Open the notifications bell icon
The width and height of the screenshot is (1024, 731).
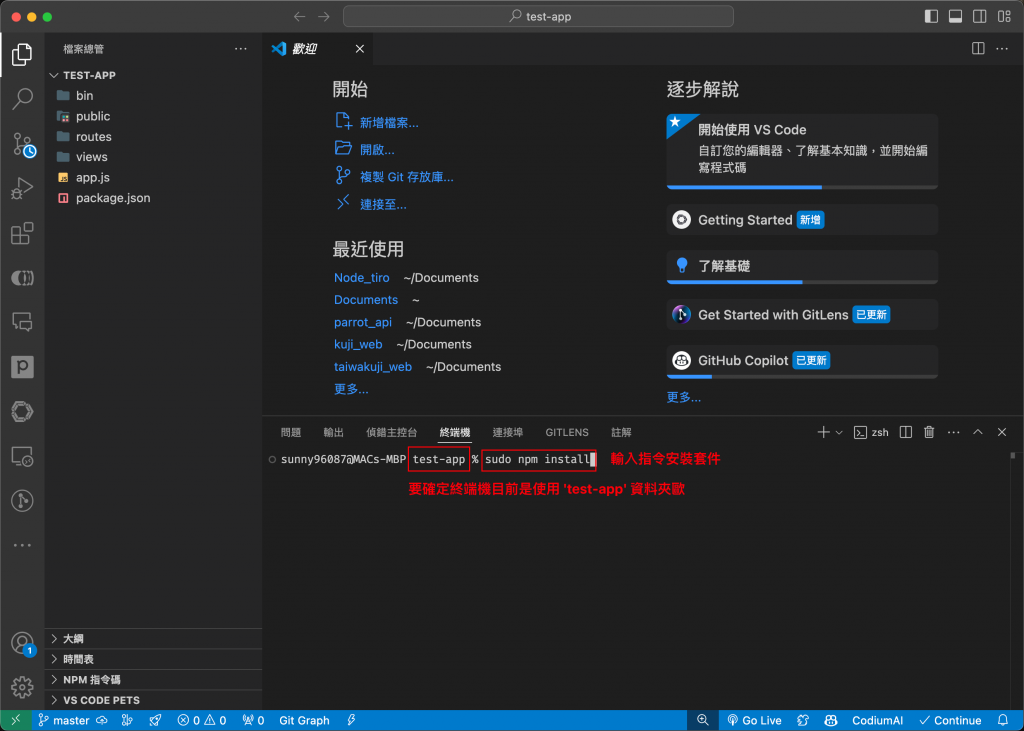pyautogui.click(x=1003, y=720)
